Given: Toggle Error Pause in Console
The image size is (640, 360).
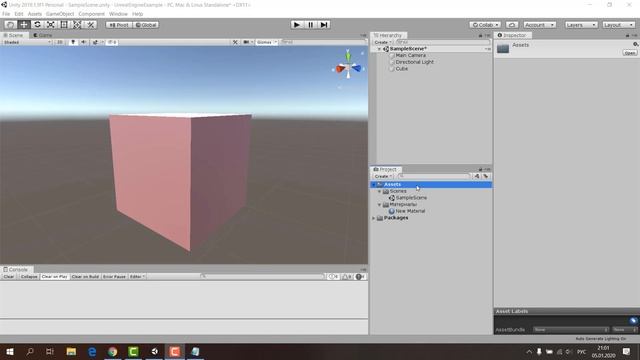Looking at the screenshot, I should click(x=114, y=277).
